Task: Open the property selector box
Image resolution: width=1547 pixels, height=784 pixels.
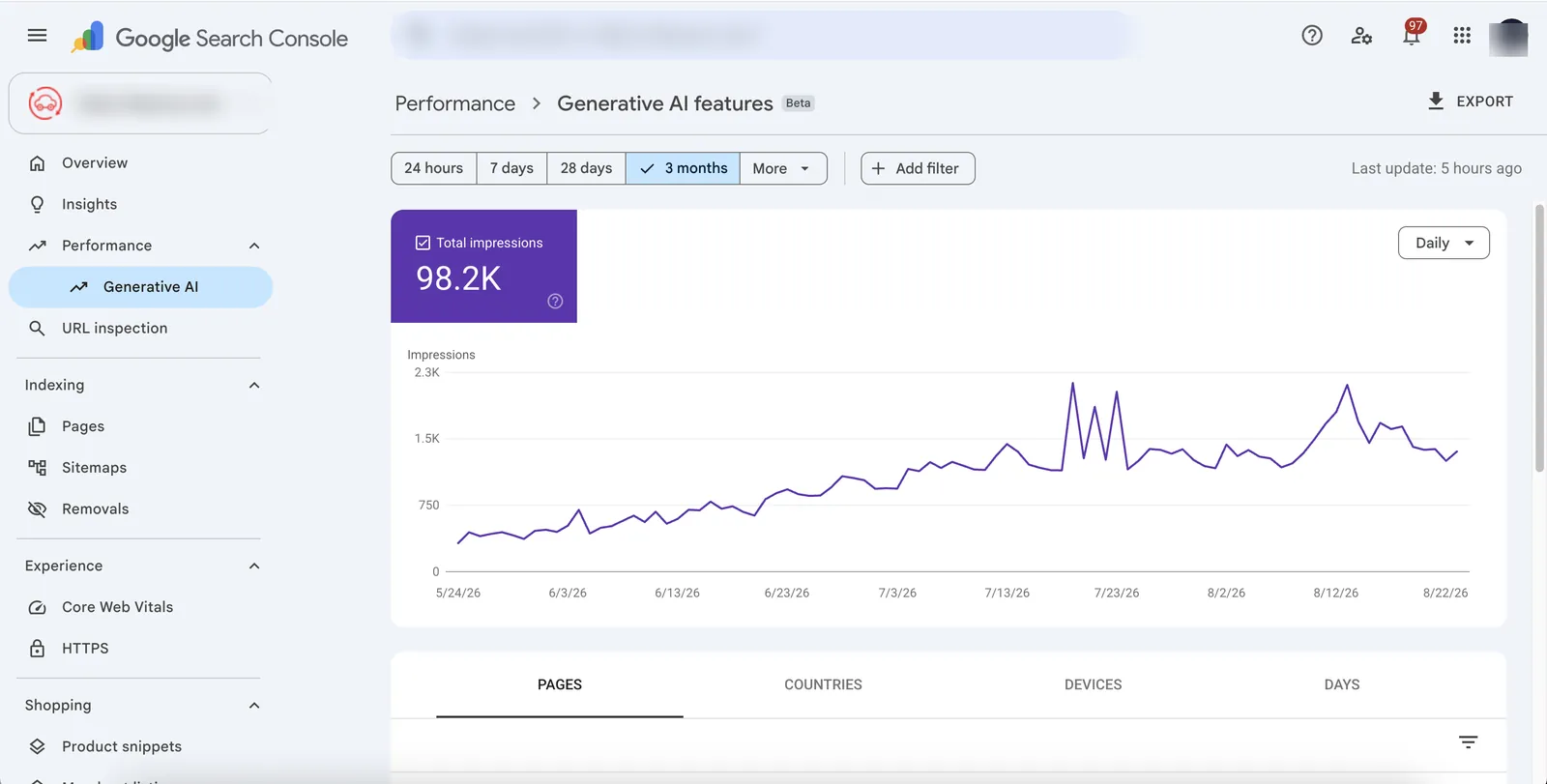Action: [140, 103]
